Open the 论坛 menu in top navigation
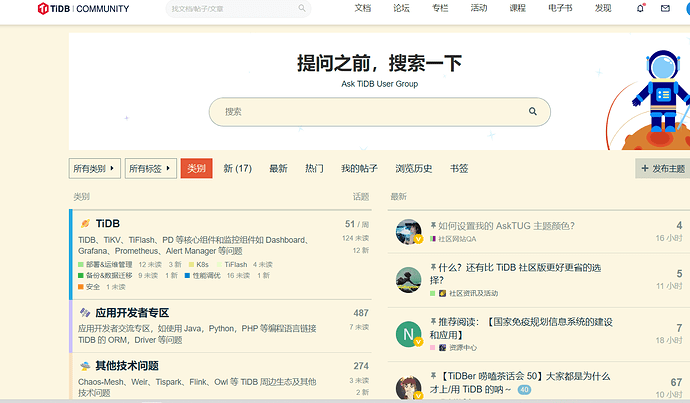 point(401,8)
